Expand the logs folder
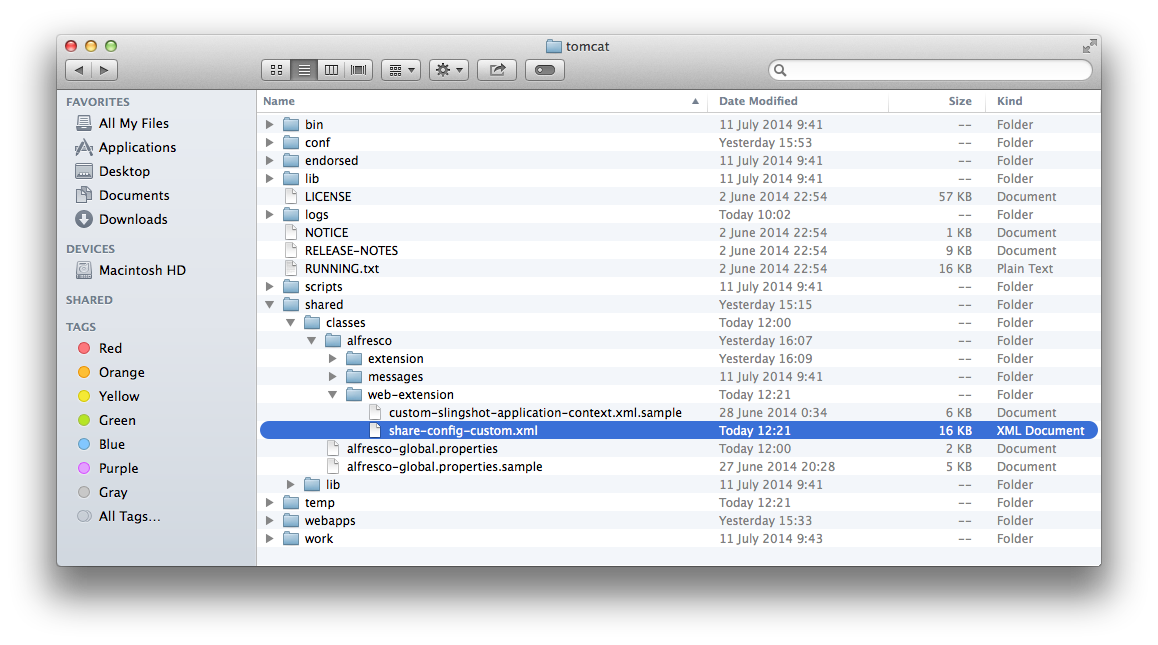This screenshot has width=1158, height=645. [270, 215]
